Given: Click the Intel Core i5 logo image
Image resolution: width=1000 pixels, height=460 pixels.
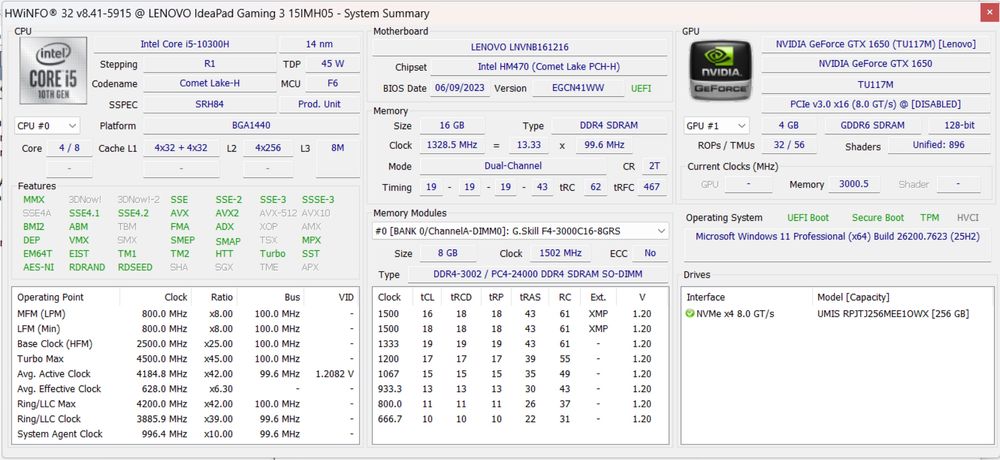Looking at the screenshot, I should click(53, 71).
